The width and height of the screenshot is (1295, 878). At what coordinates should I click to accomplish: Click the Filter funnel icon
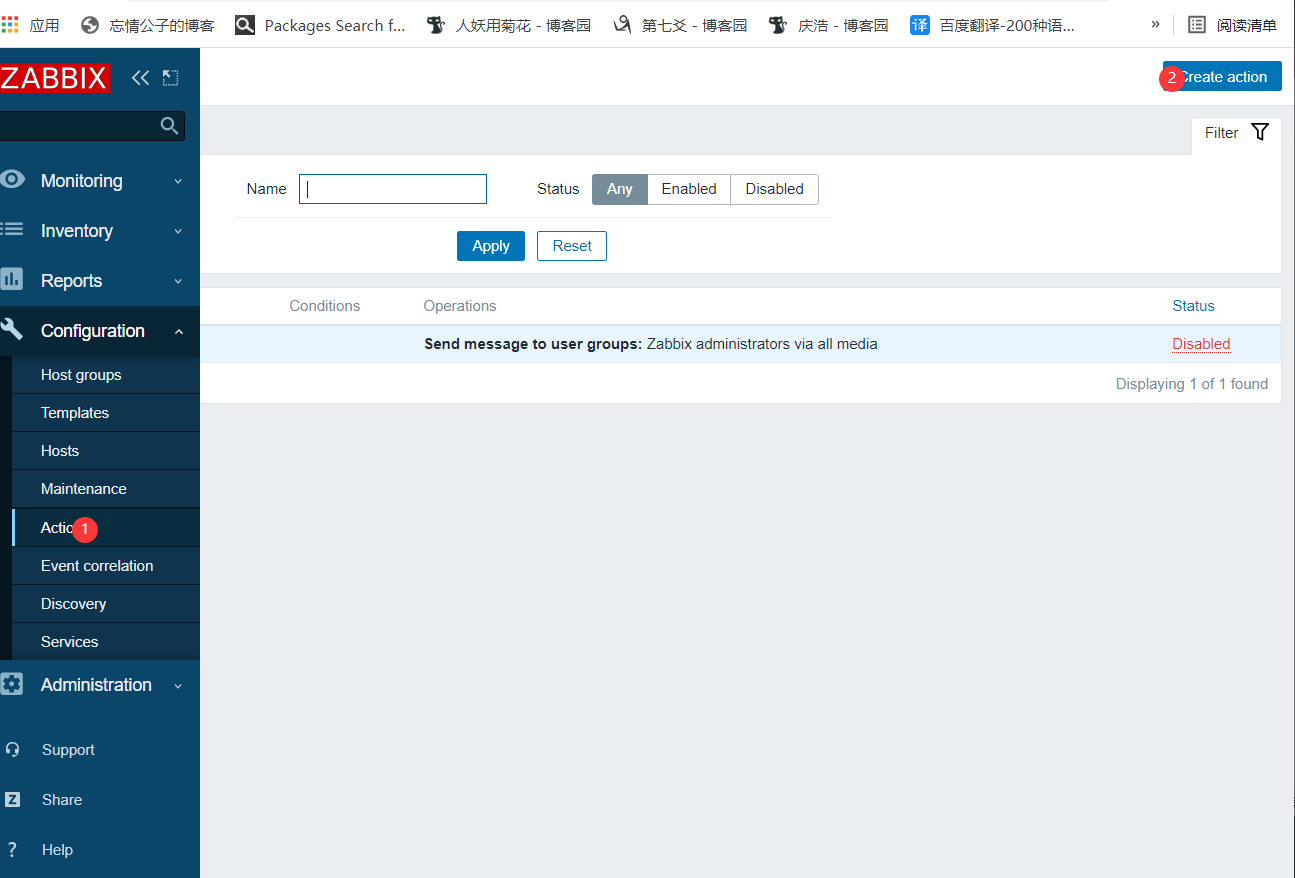coord(1260,132)
